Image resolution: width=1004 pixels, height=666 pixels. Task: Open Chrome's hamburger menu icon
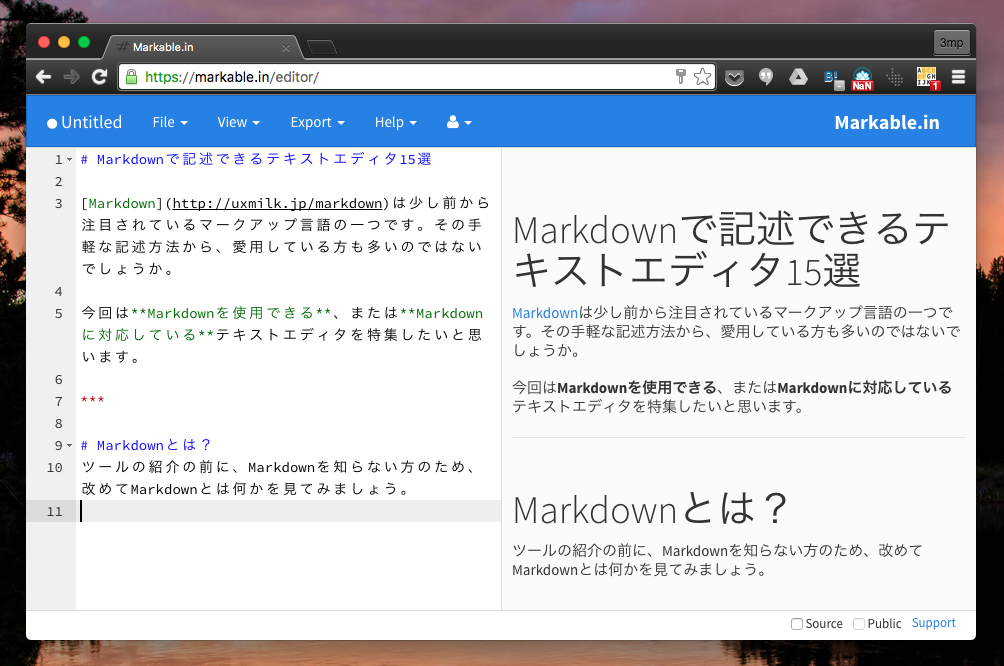(x=958, y=77)
